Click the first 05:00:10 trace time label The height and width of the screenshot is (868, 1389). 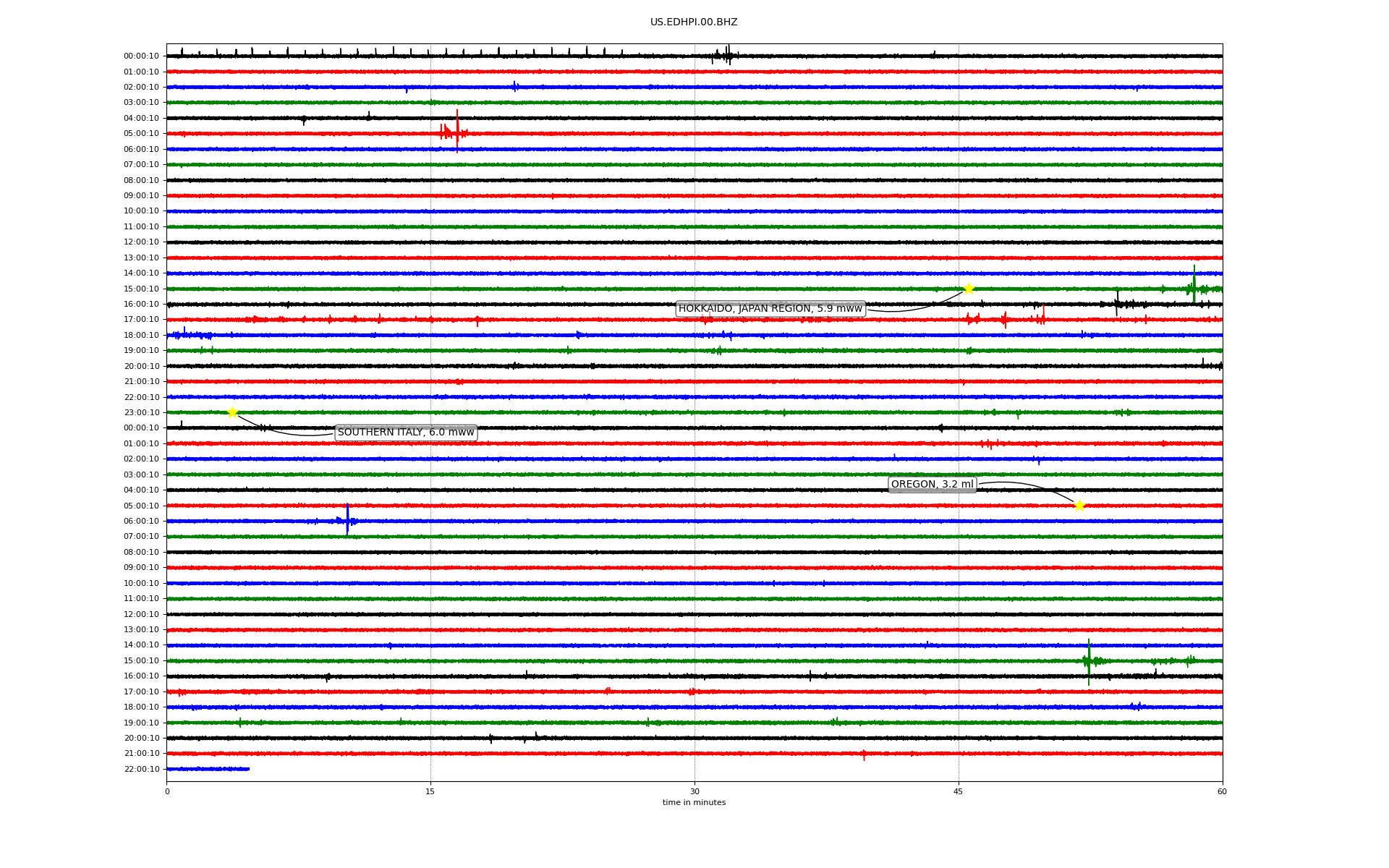coord(141,134)
